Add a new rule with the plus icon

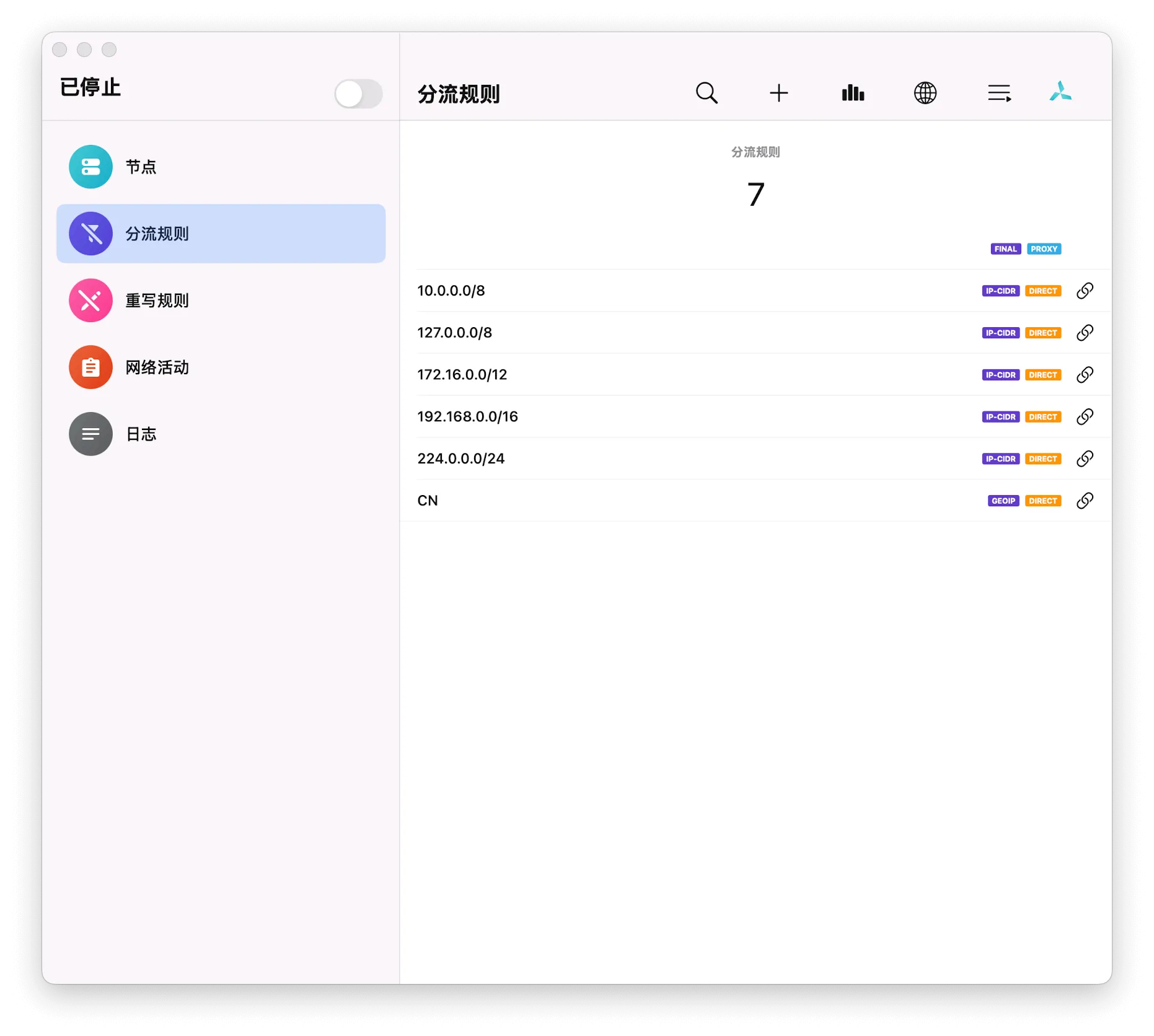point(779,93)
